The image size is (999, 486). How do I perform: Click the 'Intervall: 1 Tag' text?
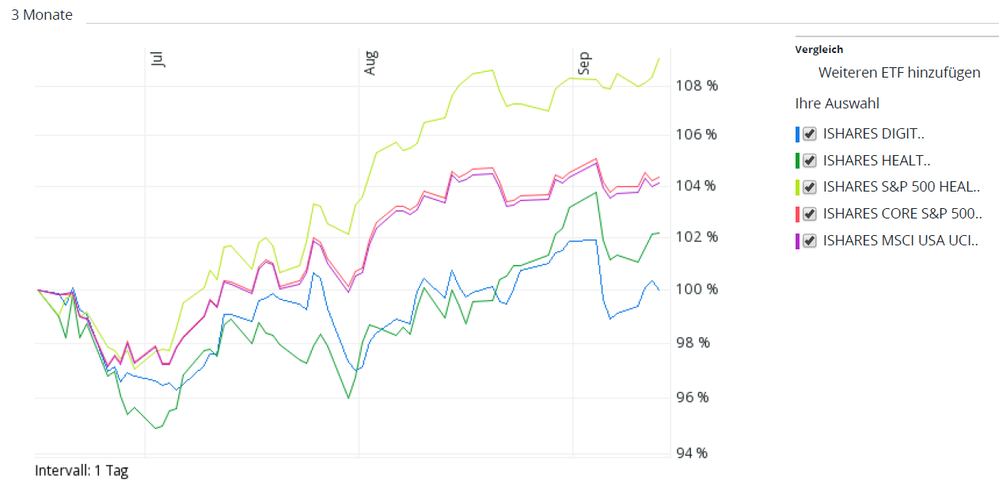pos(81,470)
